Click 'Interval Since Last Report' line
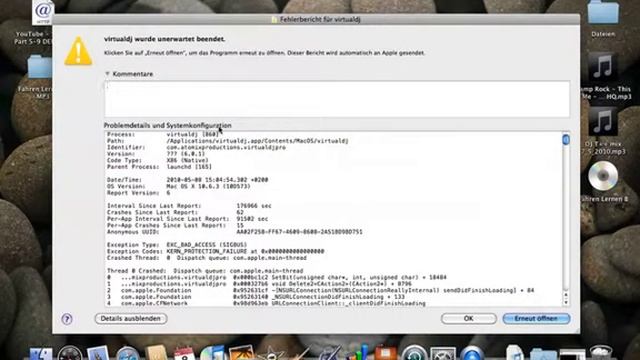Image resolution: width=640 pixels, height=360 pixels. 189,206
